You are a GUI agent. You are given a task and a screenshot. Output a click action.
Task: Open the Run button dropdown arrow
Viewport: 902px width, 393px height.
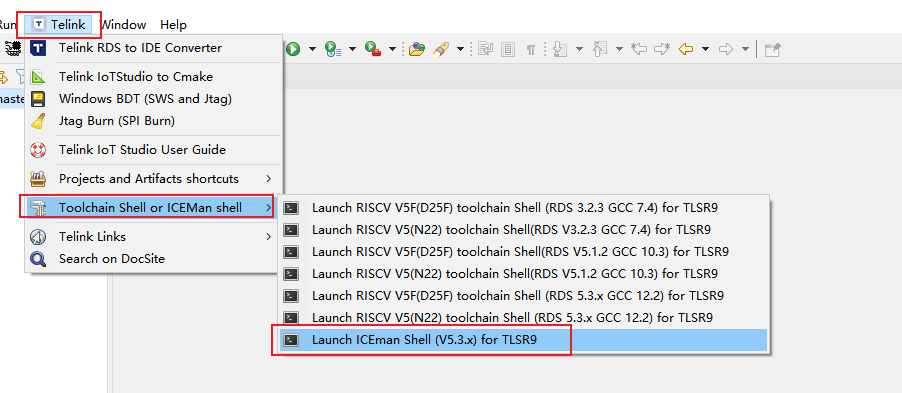[x=312, y=49]
